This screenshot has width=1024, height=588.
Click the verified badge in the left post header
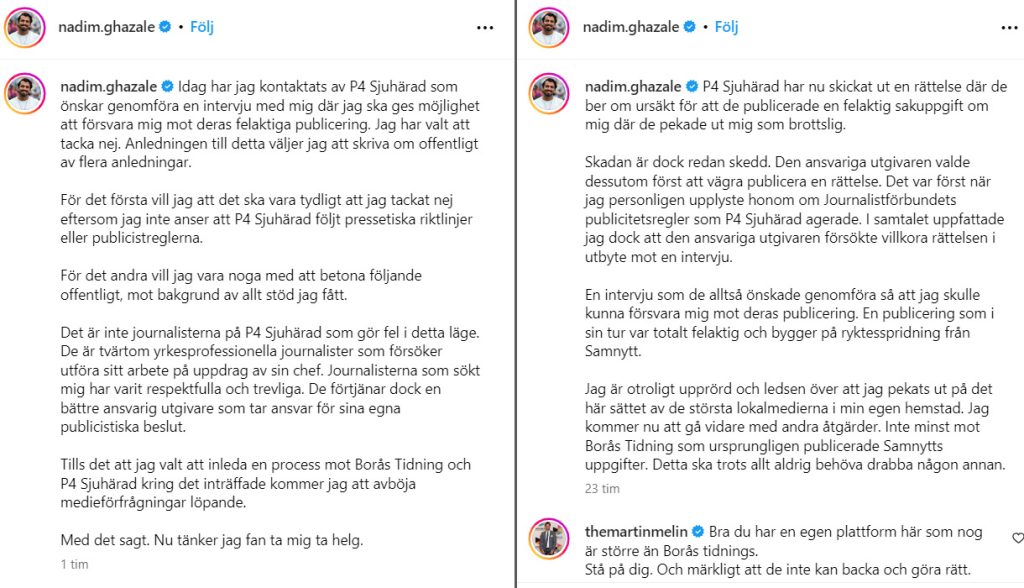tap(165, 27)
